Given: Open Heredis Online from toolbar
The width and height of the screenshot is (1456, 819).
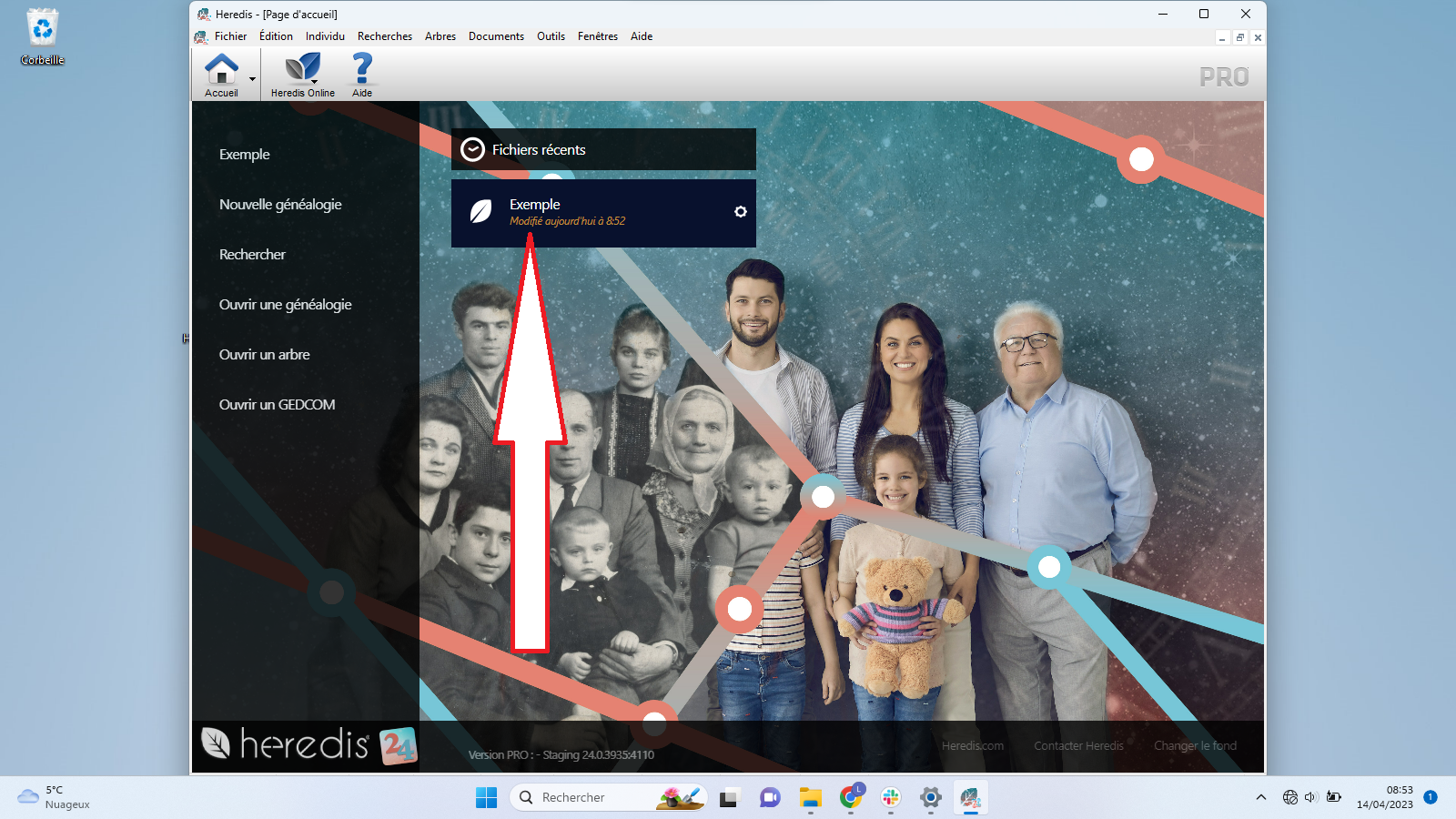Looking at the screenshot, I should [x=303, y=75].
